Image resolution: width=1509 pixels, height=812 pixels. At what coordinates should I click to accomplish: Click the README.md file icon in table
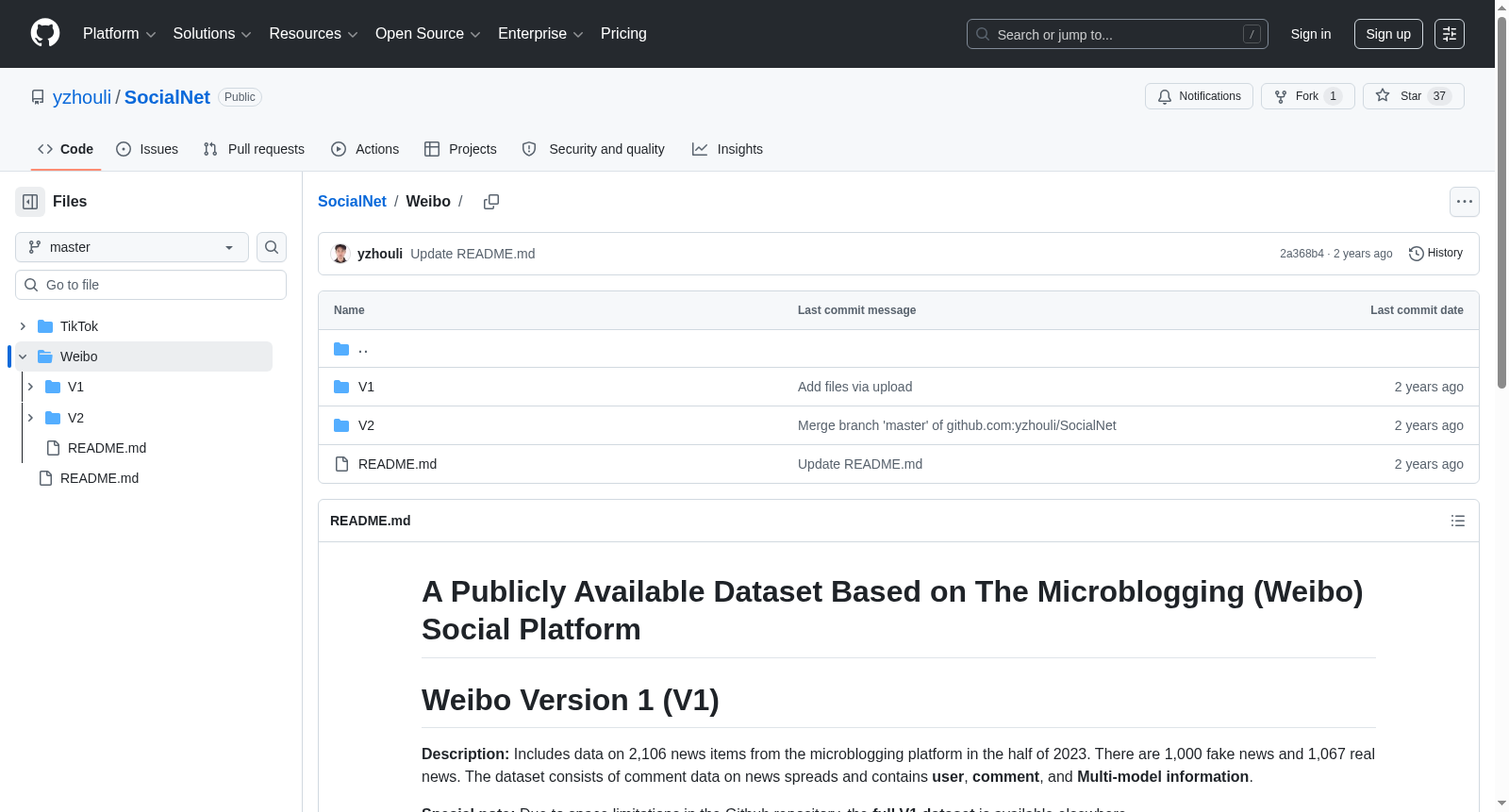click(341, 464)
